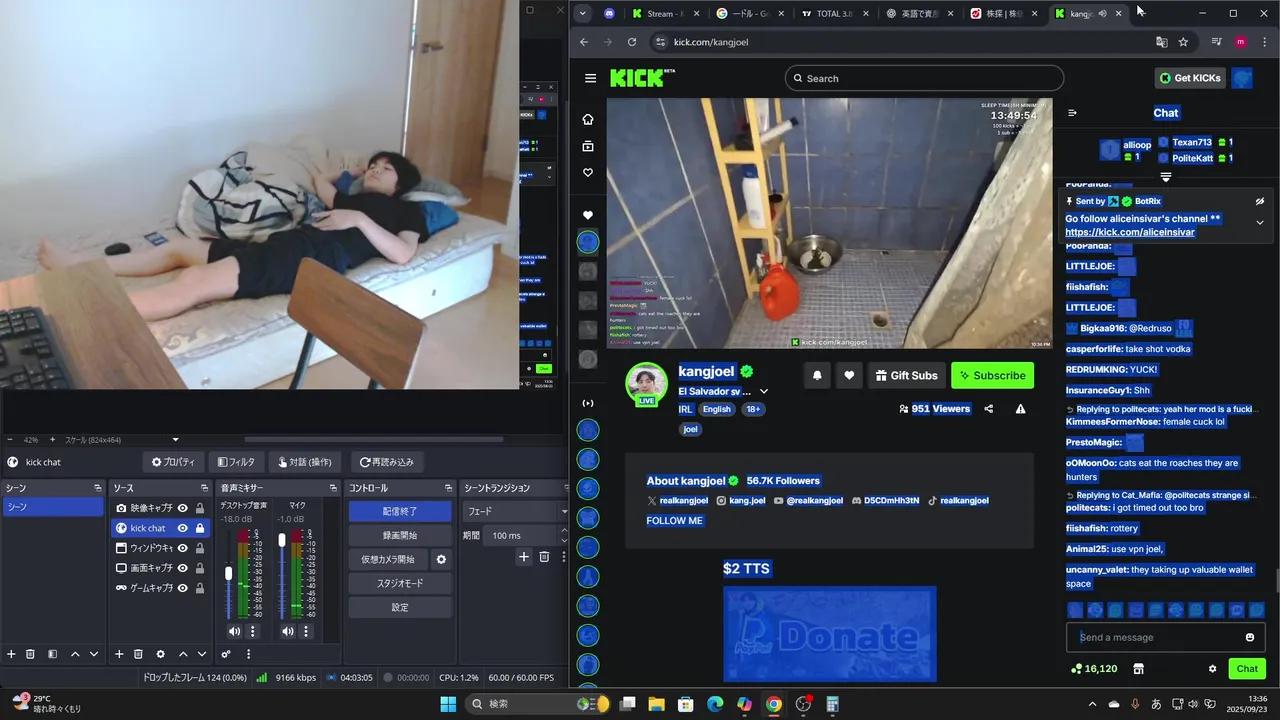This screenshot has height=720, width=1280.
Task: Open the kick.com/aliceinsivar link in chat
Action: [x=1130, y=232]
